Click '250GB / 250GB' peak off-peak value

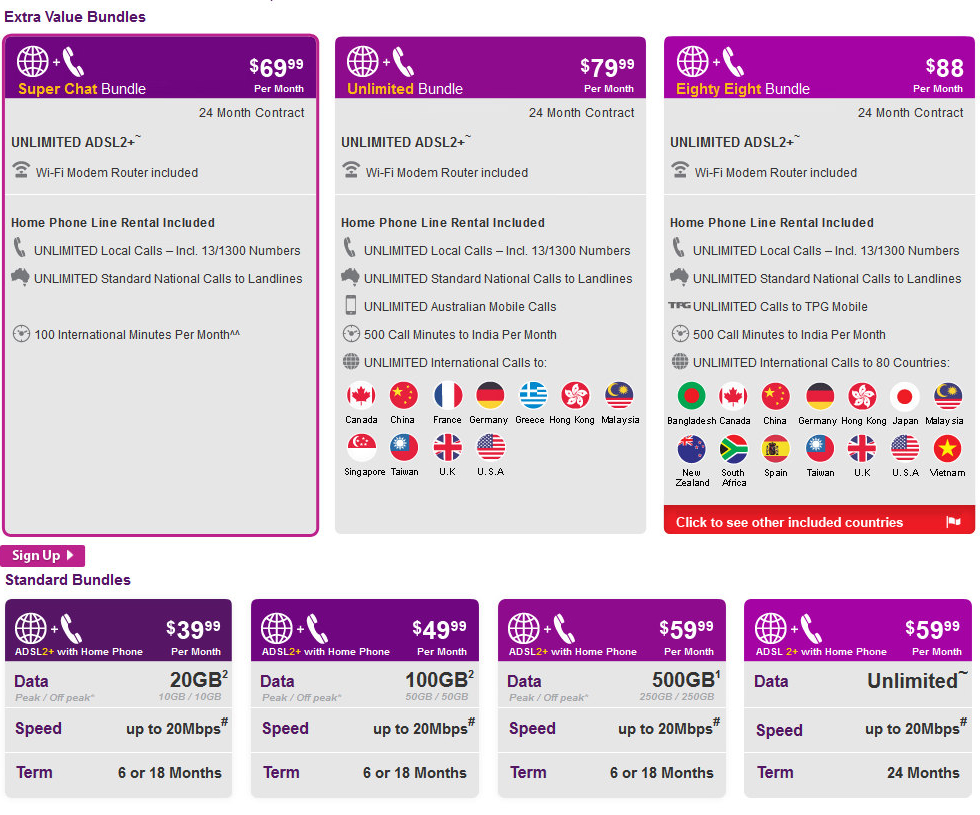[677, 696]
